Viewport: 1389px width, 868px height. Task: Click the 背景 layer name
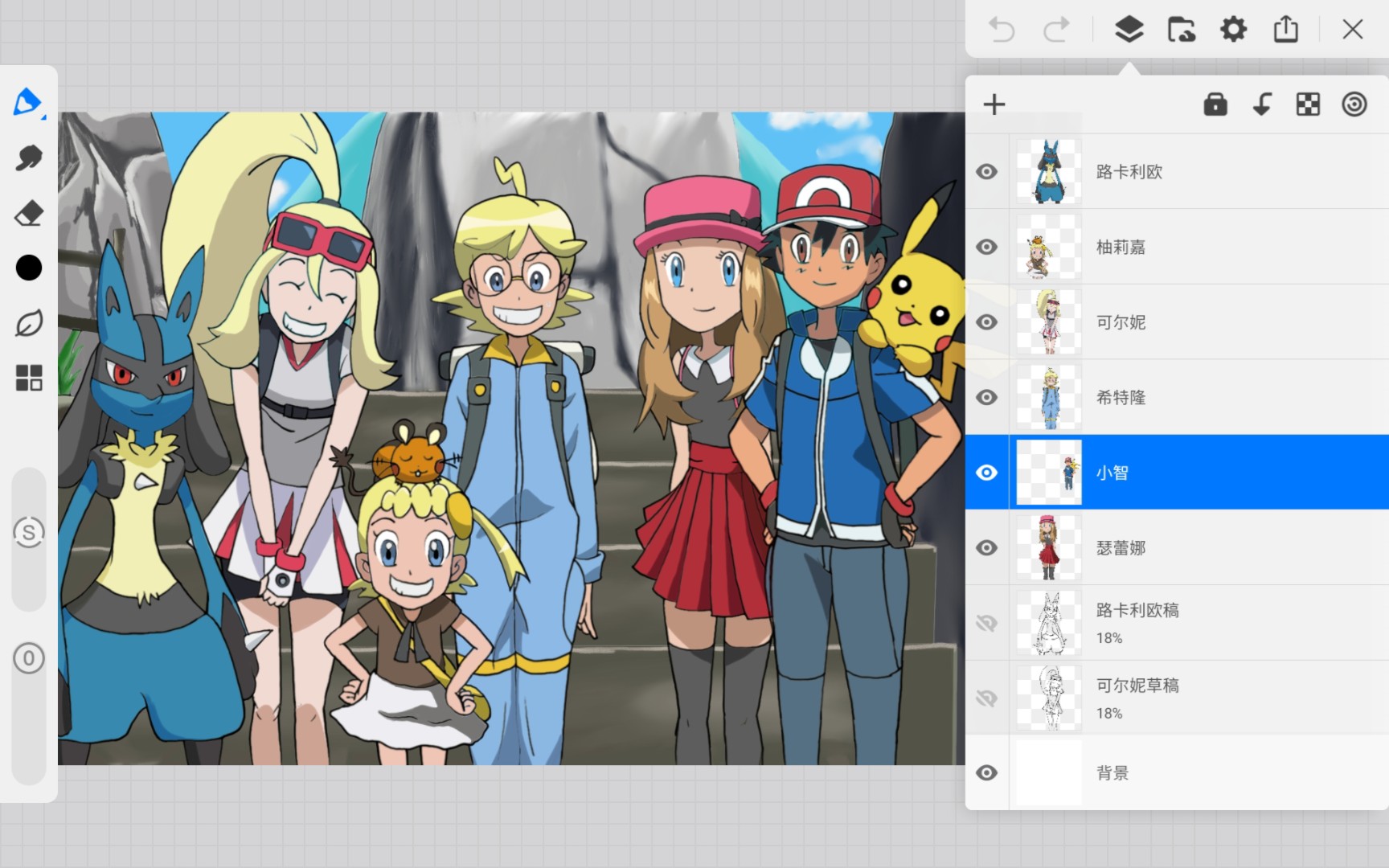click(x=1112, y=773)
